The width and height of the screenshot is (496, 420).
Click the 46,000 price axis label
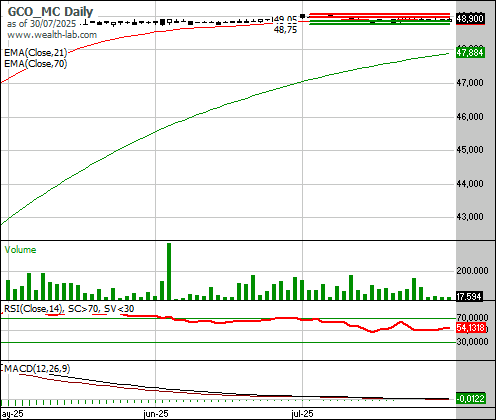[x=470, y=117]
